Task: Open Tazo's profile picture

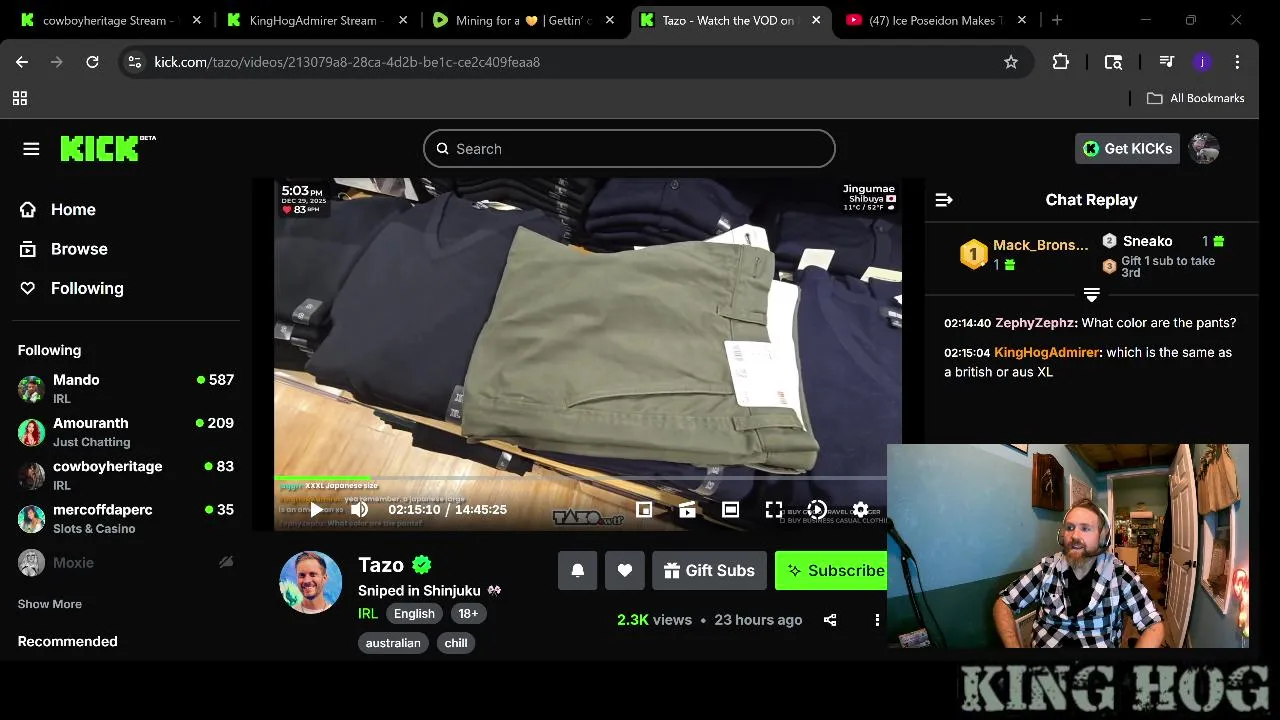Action: 310,582
